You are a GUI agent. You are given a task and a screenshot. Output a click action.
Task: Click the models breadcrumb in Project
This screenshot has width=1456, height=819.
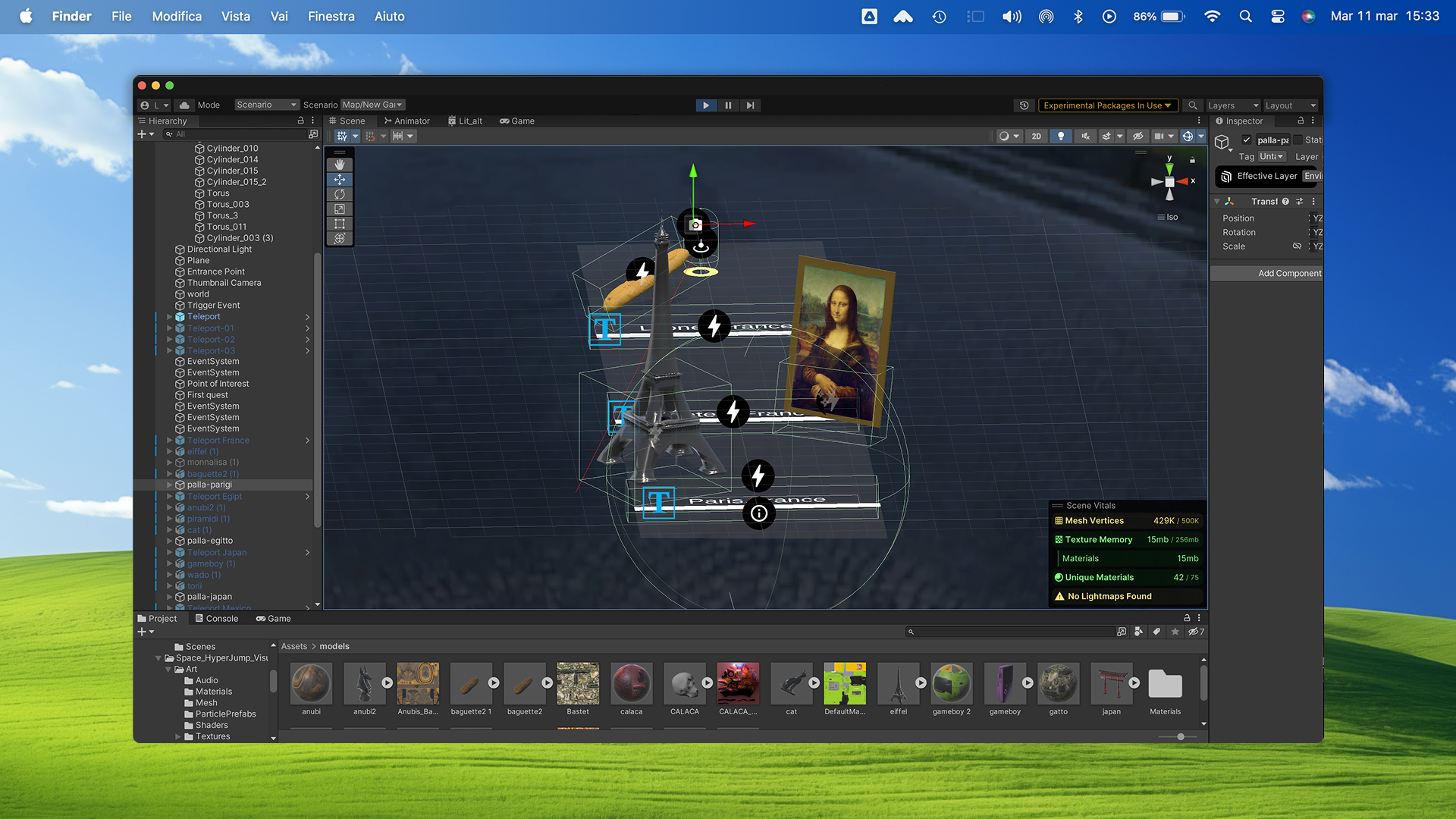point(334,647)
